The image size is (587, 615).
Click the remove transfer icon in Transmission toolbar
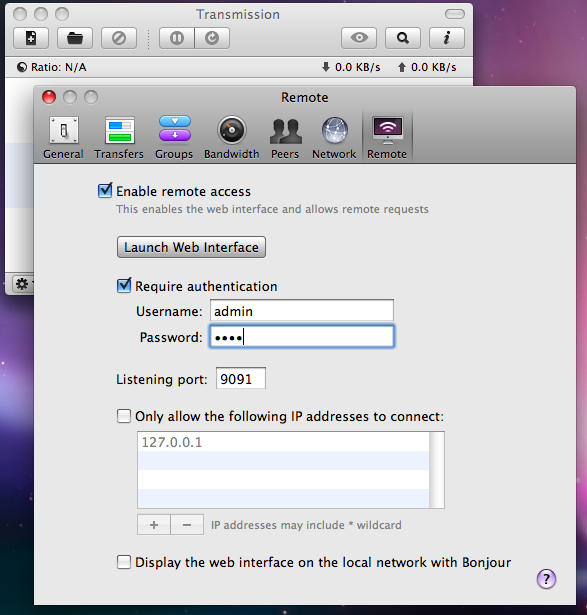pos(119,38)
